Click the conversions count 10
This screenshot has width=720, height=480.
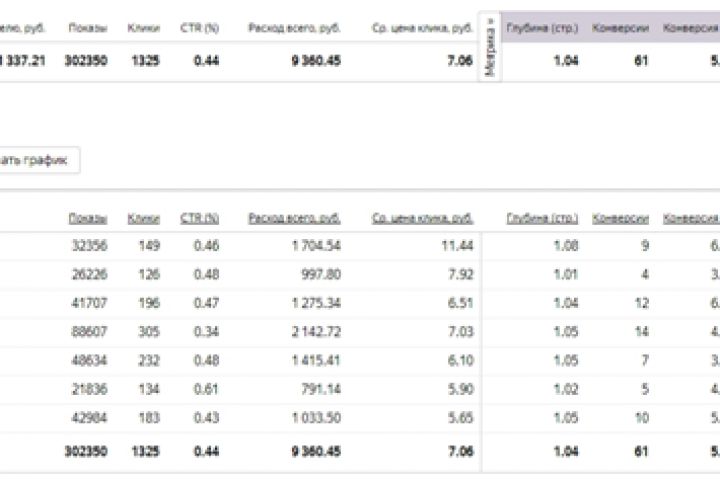(641, 418)
